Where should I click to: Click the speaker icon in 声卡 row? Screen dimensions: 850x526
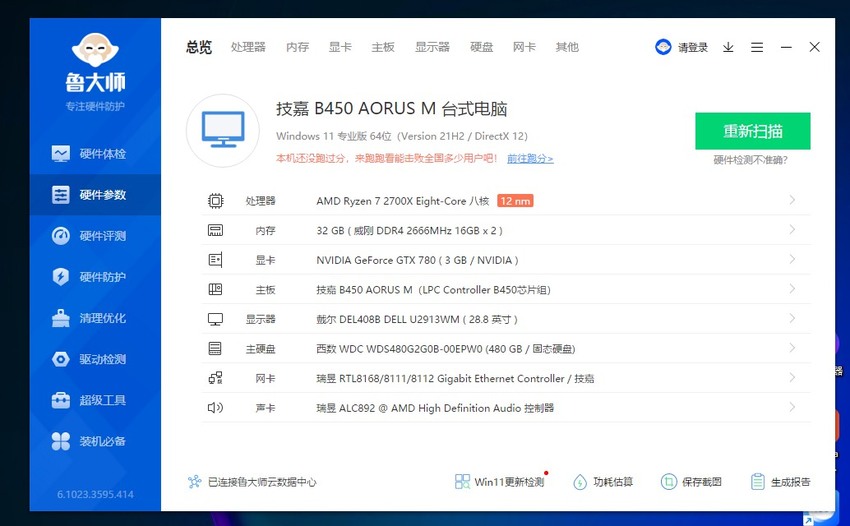(215, 407)
